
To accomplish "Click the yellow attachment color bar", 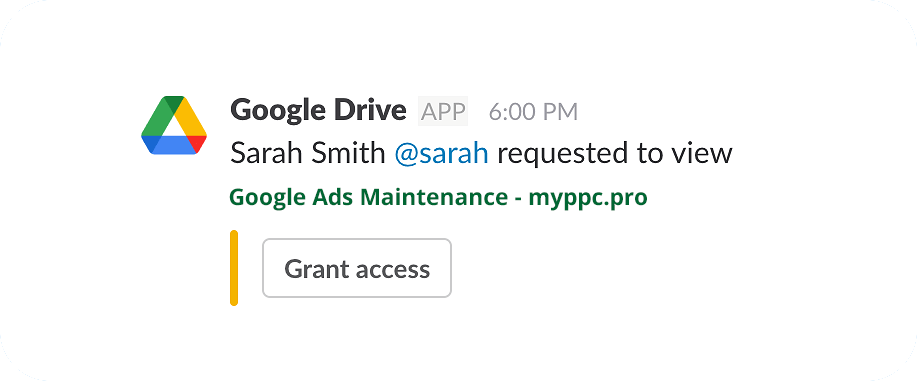I will (234, 268).
